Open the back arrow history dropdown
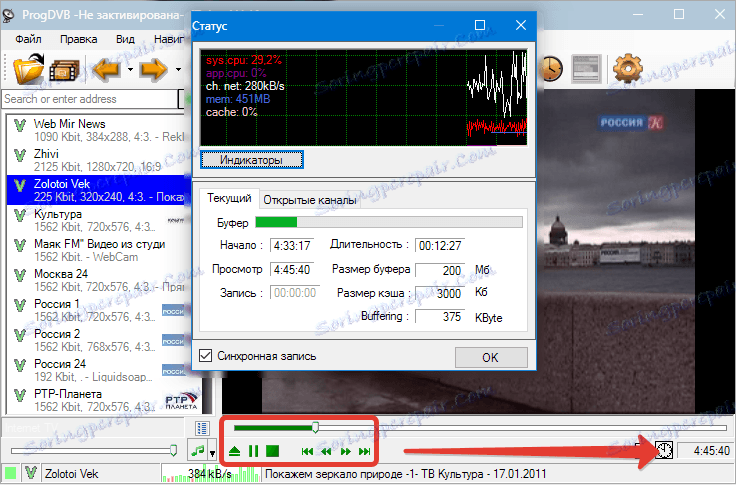736x485 pixels. [x=130, y=70]
